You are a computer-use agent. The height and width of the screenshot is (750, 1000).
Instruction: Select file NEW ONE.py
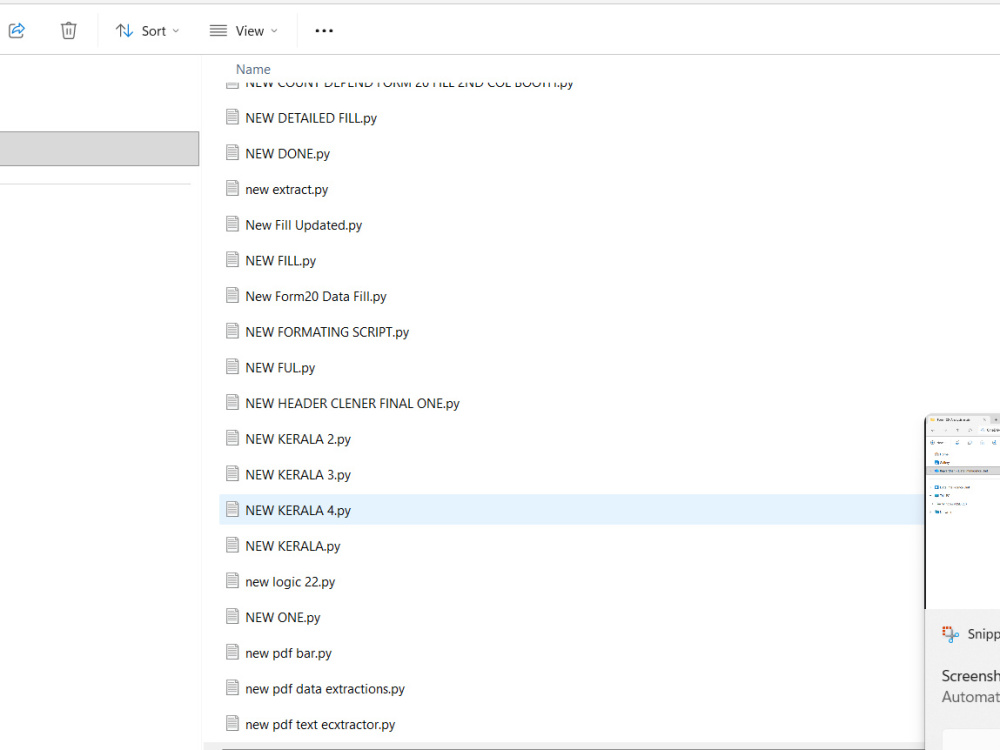tap(283, 617)
